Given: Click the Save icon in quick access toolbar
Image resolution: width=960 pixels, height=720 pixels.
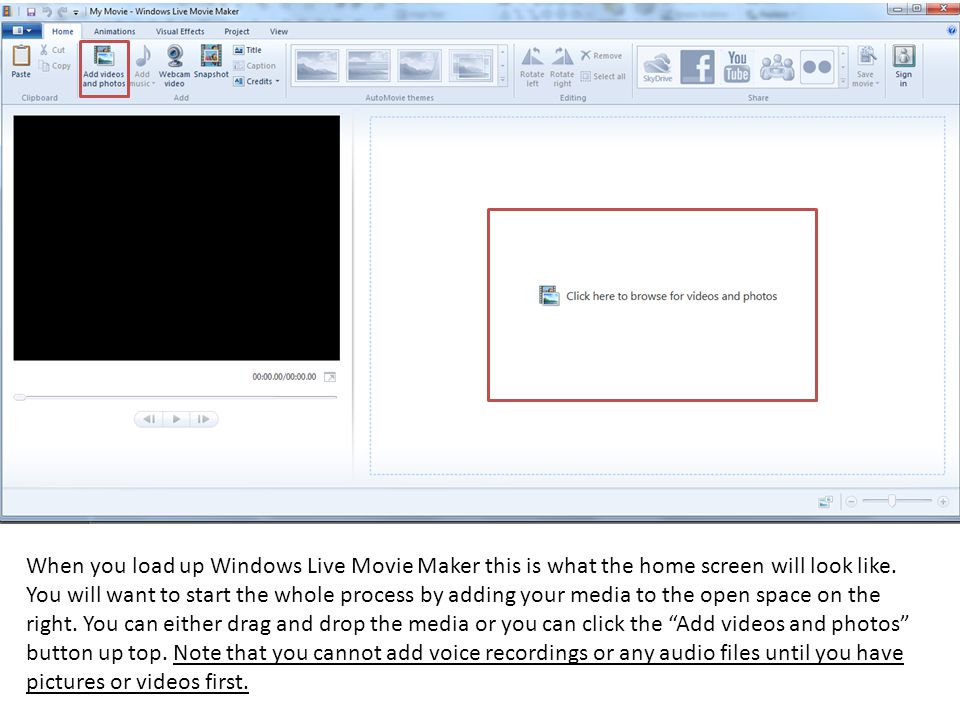Looking at the screenshot, I should tap(31, 12).
